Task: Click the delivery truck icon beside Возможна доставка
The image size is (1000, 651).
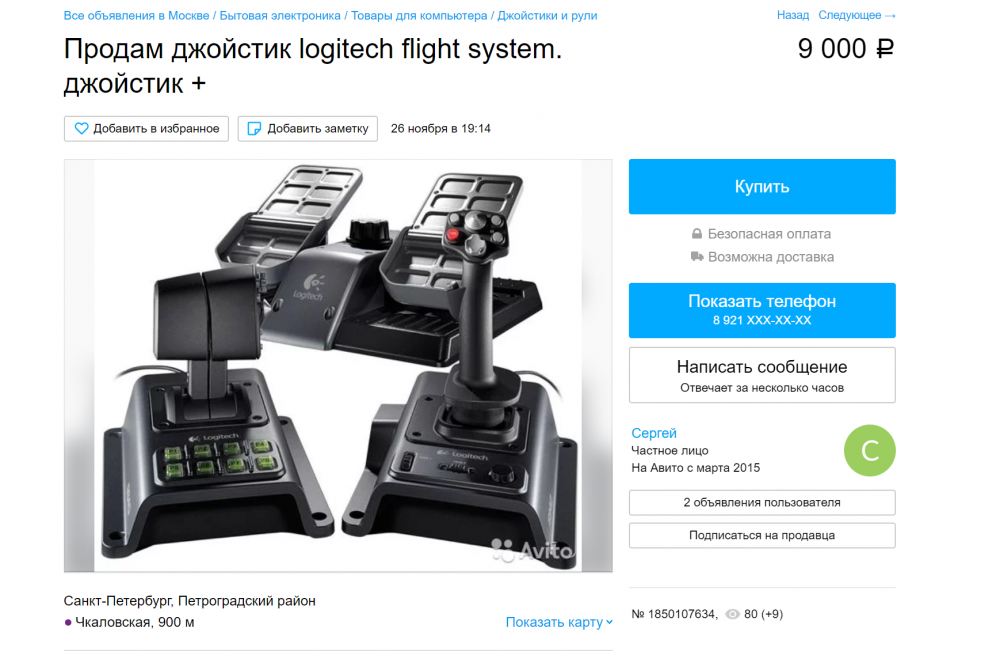Action: click(696, 256)
